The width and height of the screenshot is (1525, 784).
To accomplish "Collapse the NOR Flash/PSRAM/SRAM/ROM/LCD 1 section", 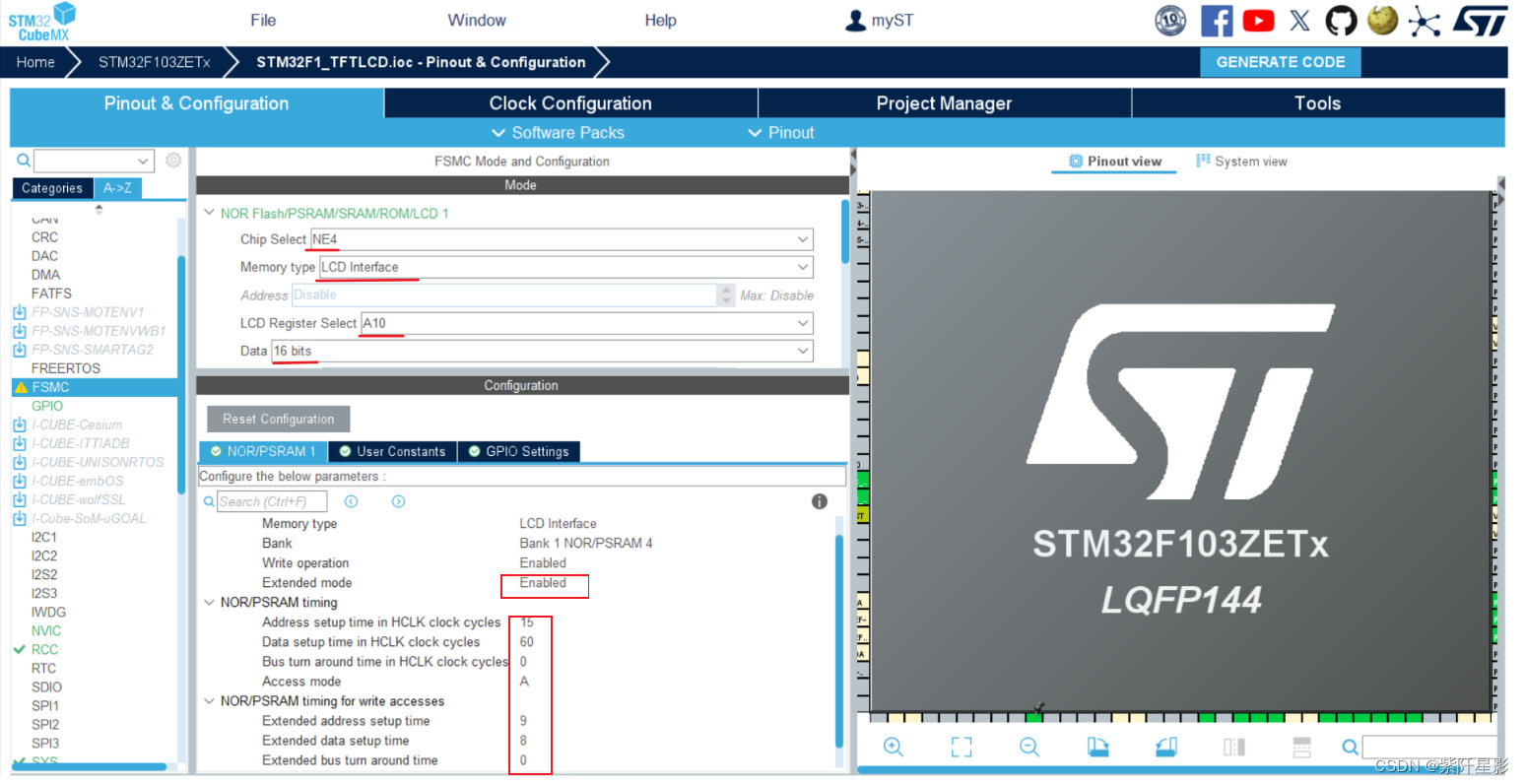I will point(209,213).
